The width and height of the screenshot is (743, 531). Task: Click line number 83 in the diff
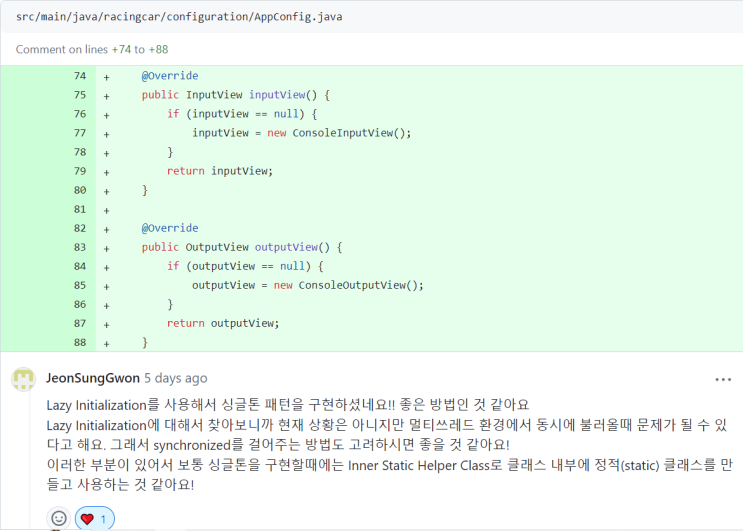point(80,247)
